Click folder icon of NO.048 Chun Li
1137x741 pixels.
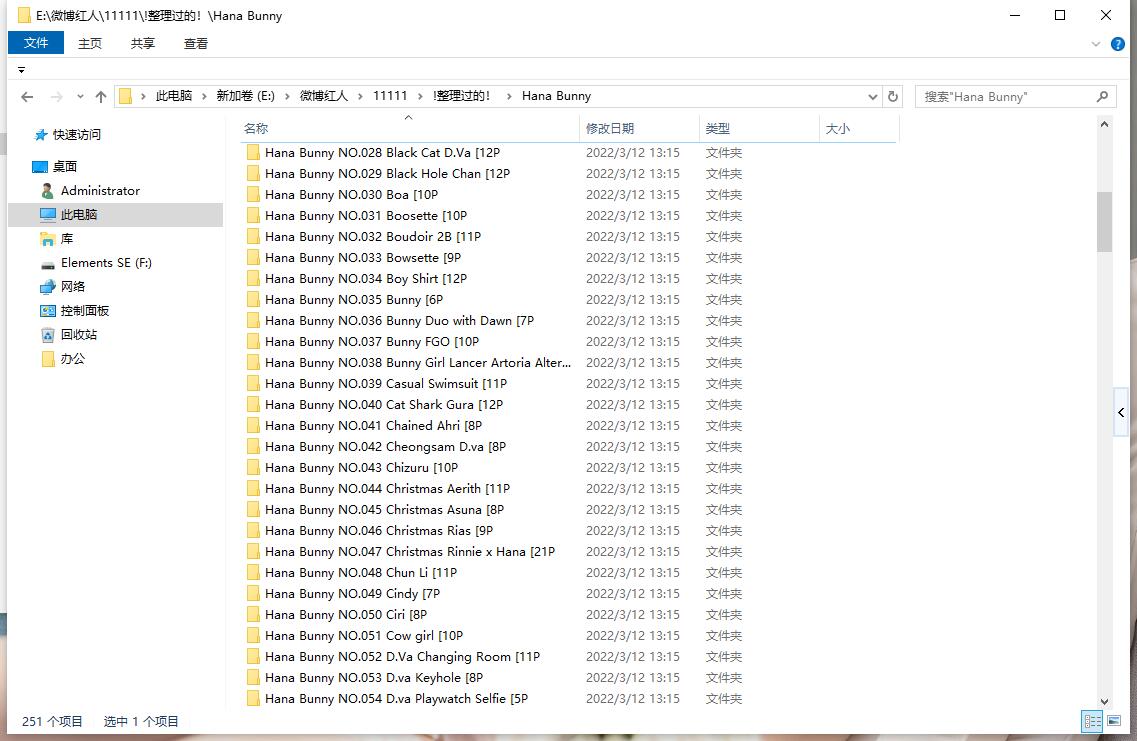pos(253,573)
